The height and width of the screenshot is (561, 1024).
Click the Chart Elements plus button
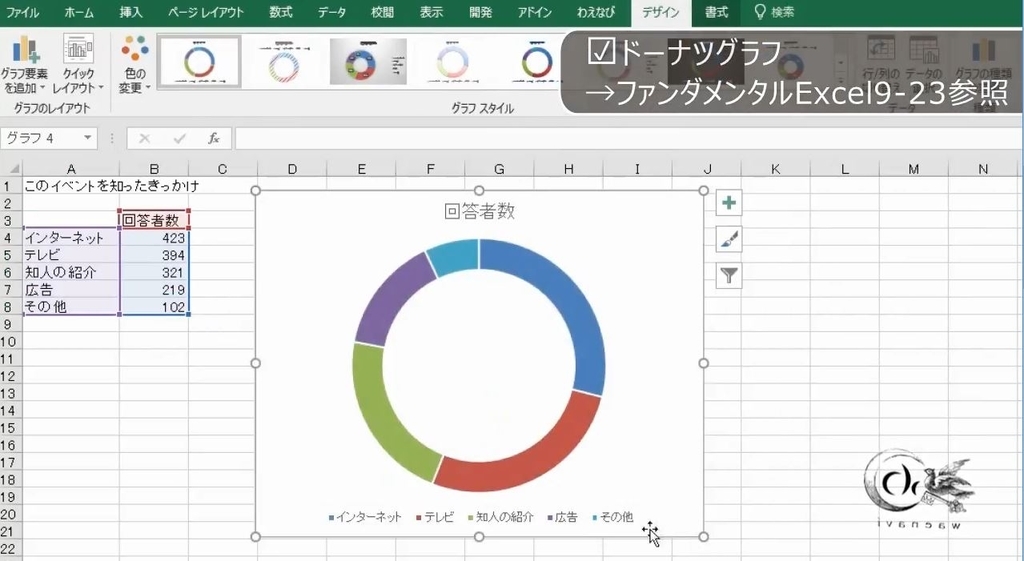[729, 203]
